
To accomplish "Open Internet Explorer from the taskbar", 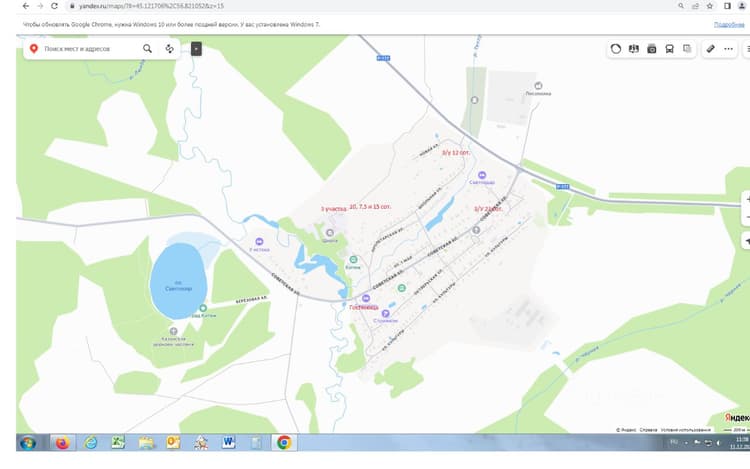I will tap(90, 443).
